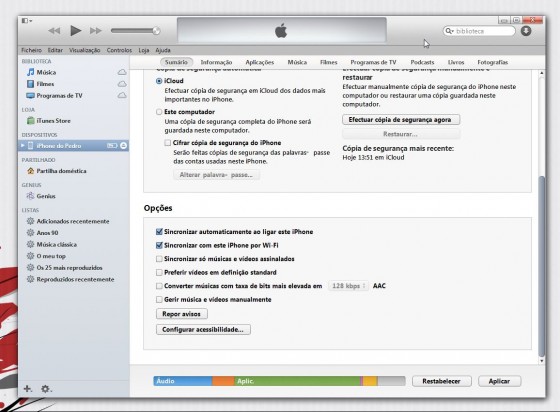Open O meu top playlist gear icon
560x412 pixels.
point(31,256)
